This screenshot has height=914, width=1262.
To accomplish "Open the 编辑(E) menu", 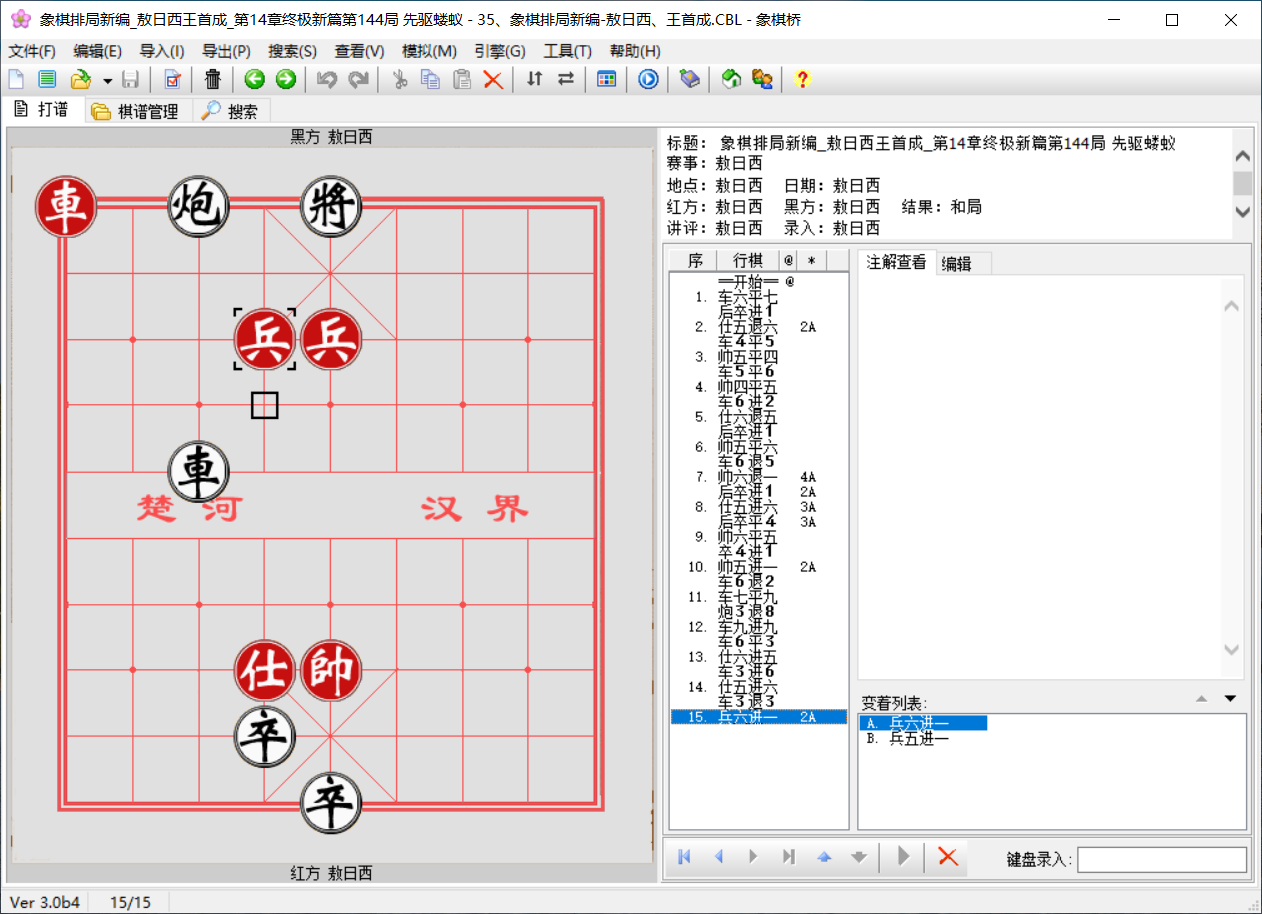I will [x=97, y=51].
